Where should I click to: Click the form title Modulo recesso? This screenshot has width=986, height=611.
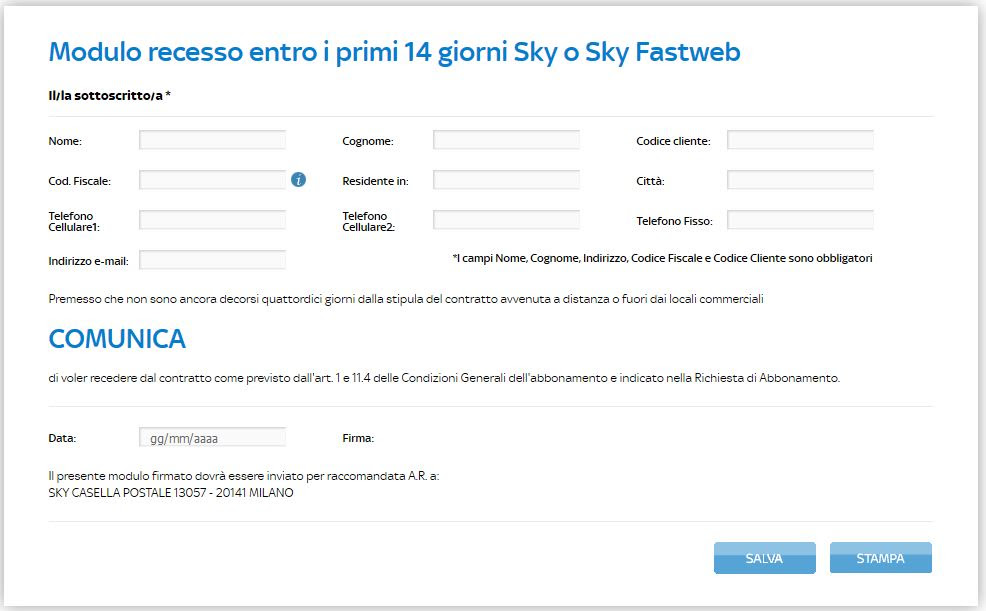click(x=394, y=50)
